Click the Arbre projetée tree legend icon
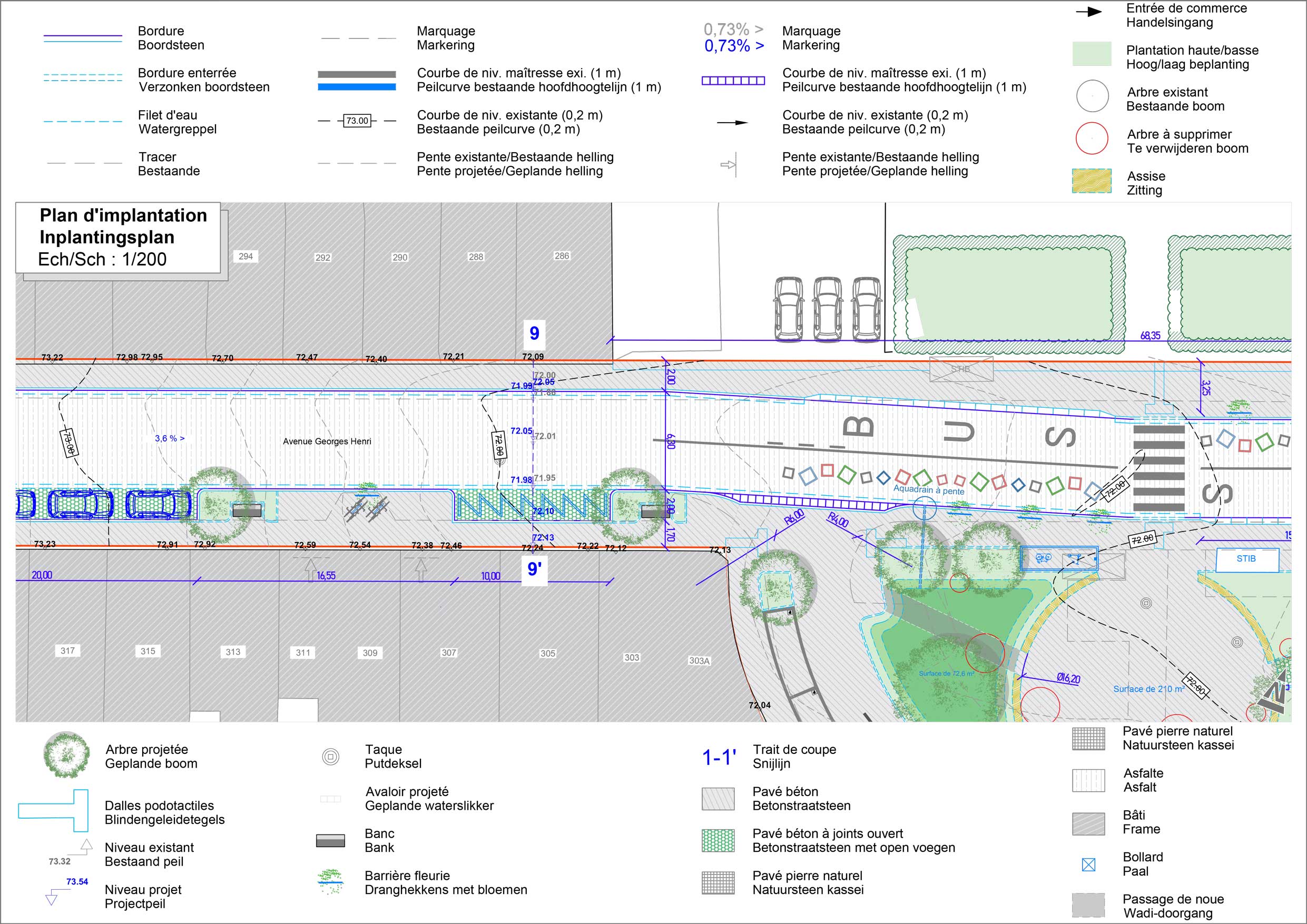Viewport: 1307px width, 924px height. click(x=66, y=755)
